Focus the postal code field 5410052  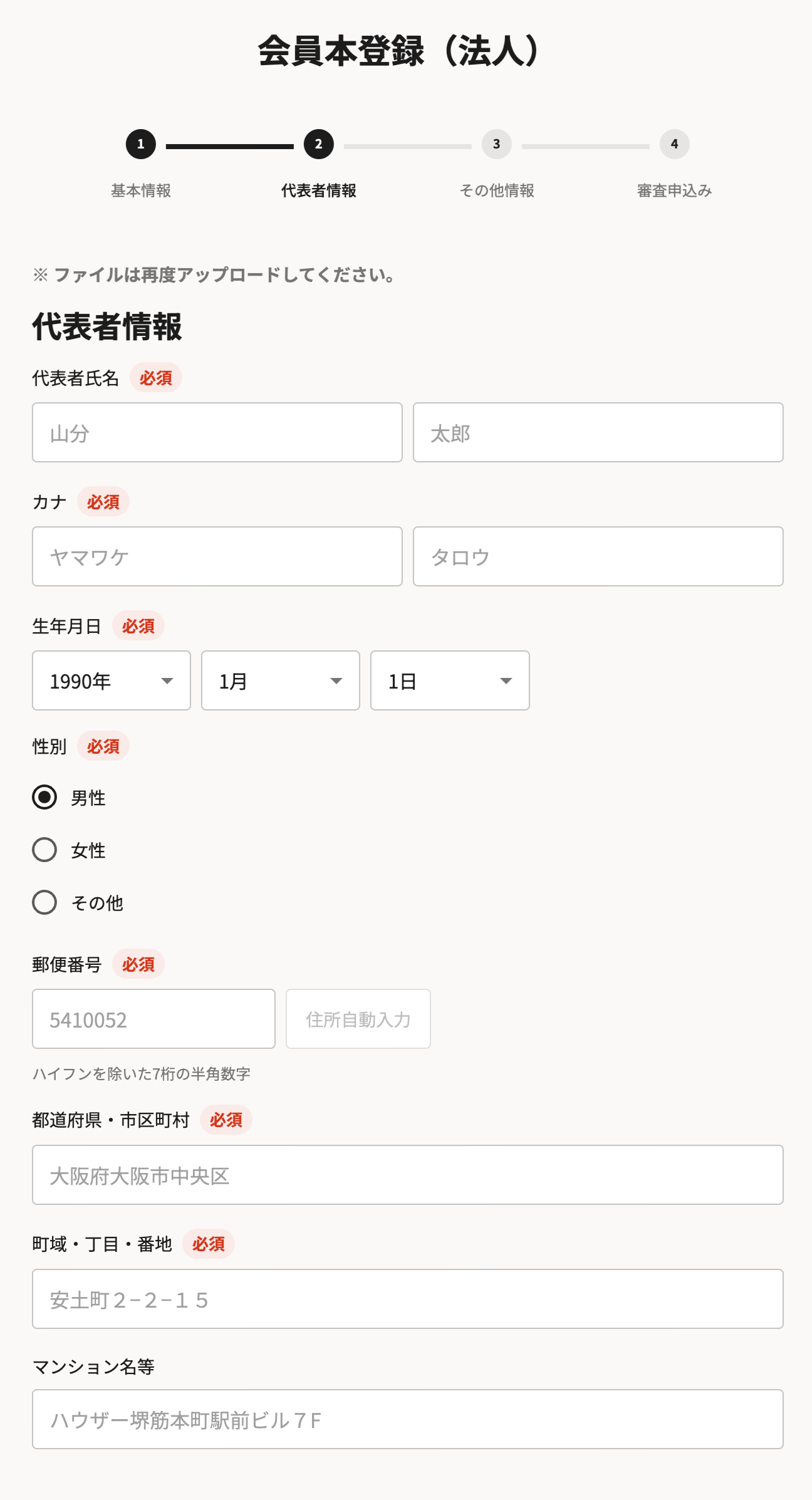click(x=154, y=1019)
